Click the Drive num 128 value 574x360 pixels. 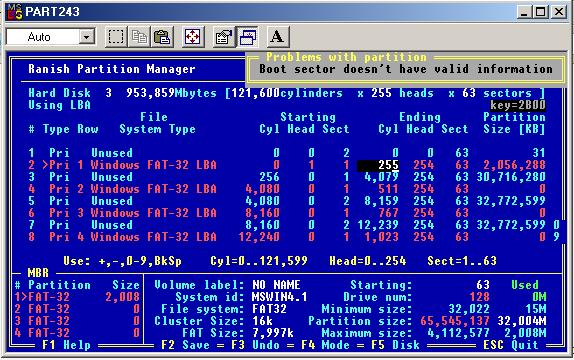(480, 297)
